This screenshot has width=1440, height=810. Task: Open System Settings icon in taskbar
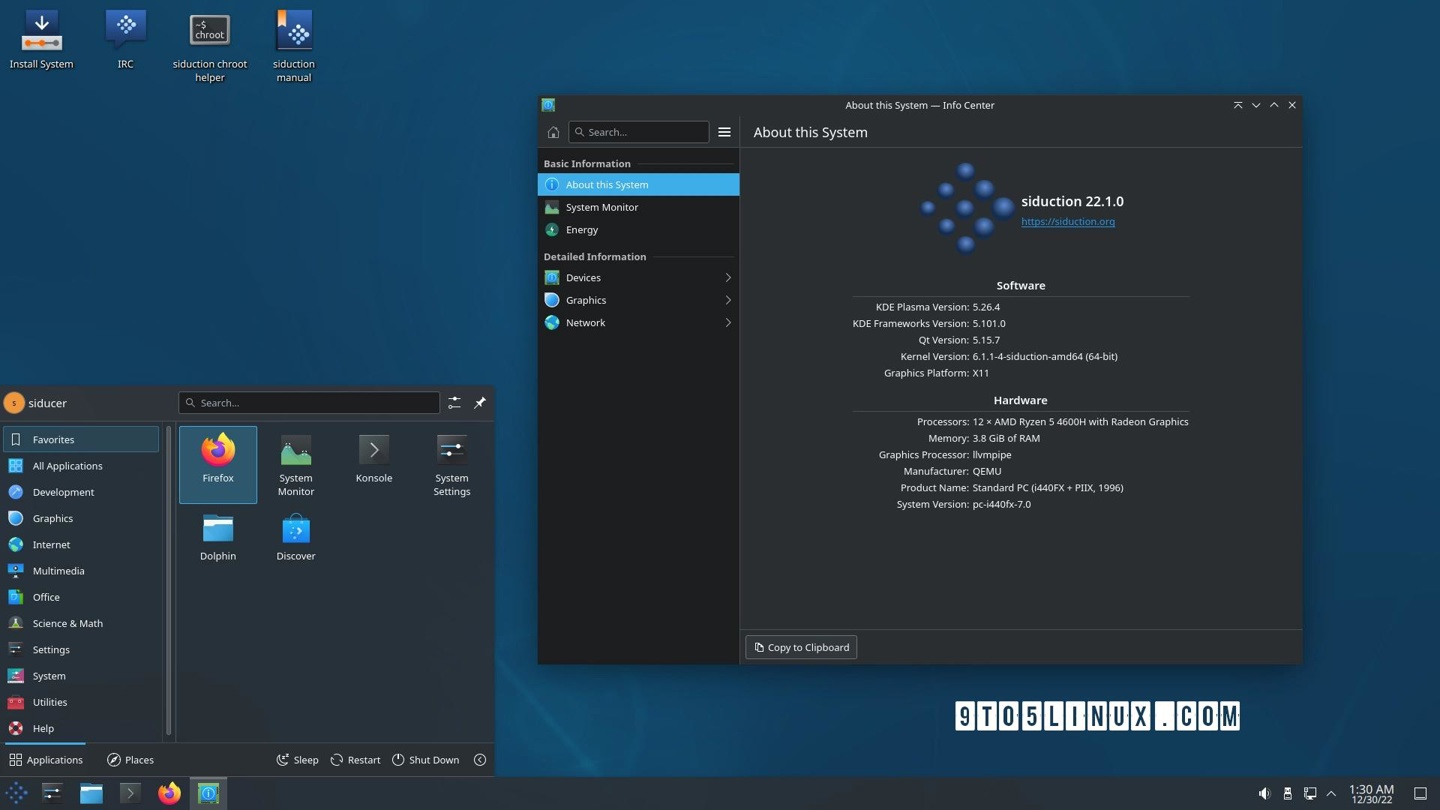coord(52,793)
